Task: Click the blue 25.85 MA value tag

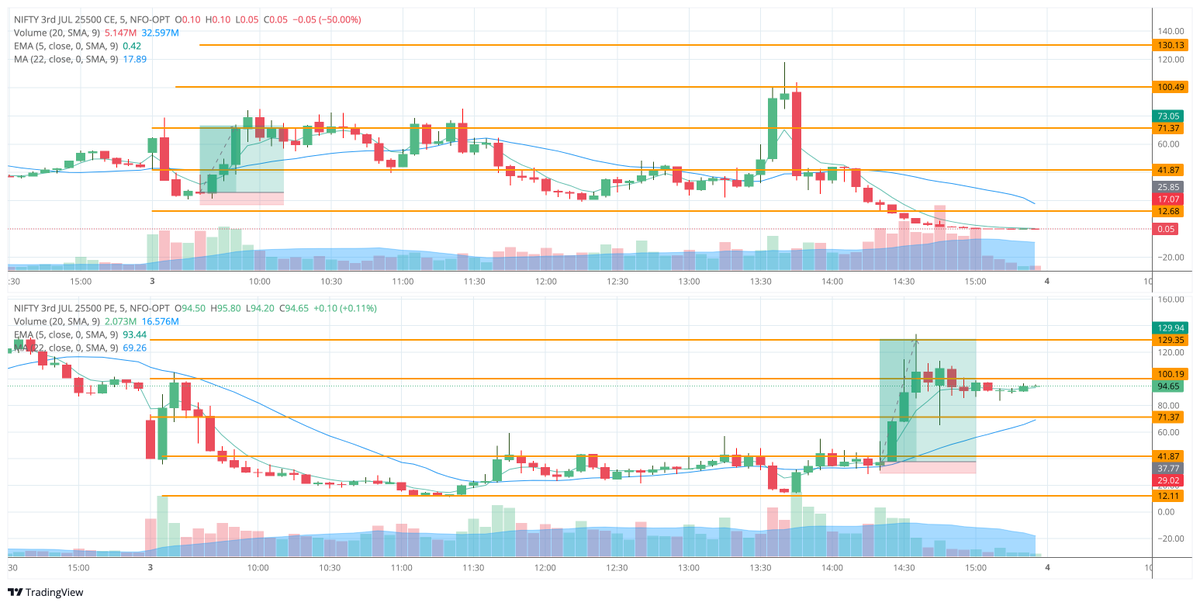Action: click(1167, 187)
